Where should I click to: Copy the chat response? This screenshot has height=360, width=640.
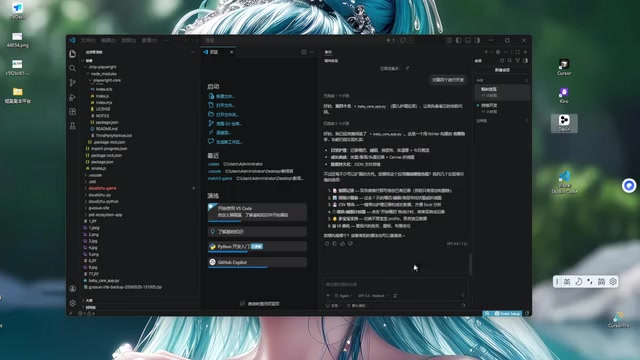[x=334, y=244]
